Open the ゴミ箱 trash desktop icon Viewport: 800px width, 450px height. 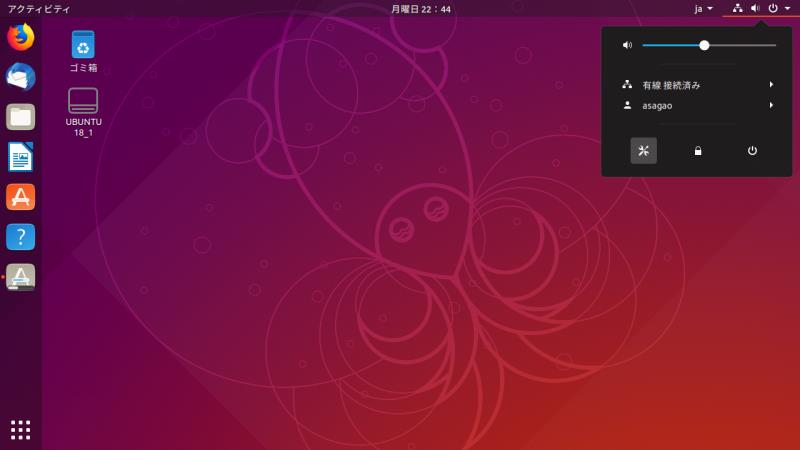tap(83, 52)
